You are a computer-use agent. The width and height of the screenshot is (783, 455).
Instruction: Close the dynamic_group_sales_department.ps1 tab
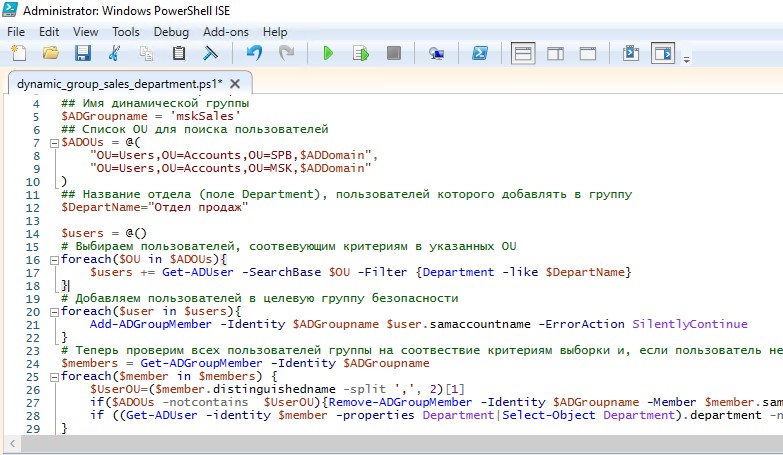pyautogui.click(x=235, y=84)
